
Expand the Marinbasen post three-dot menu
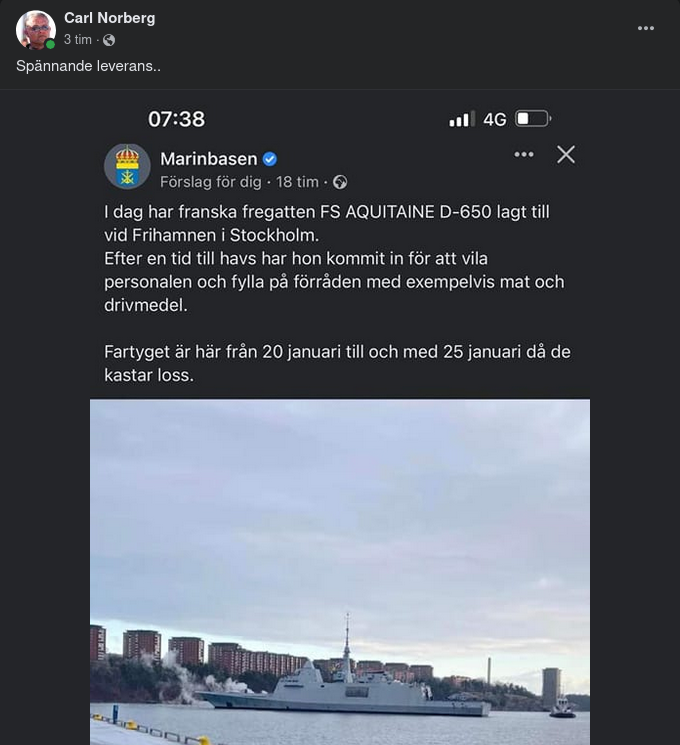524,154
